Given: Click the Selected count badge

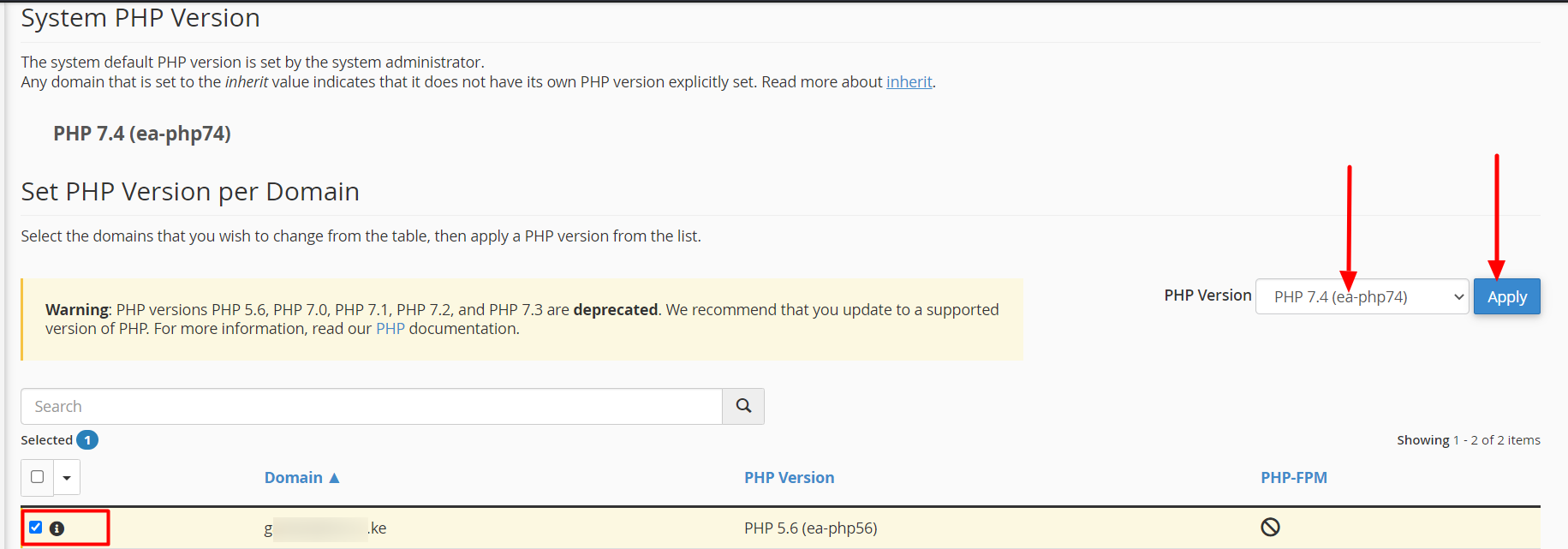Looking at the screenshot, I should 86,439.
